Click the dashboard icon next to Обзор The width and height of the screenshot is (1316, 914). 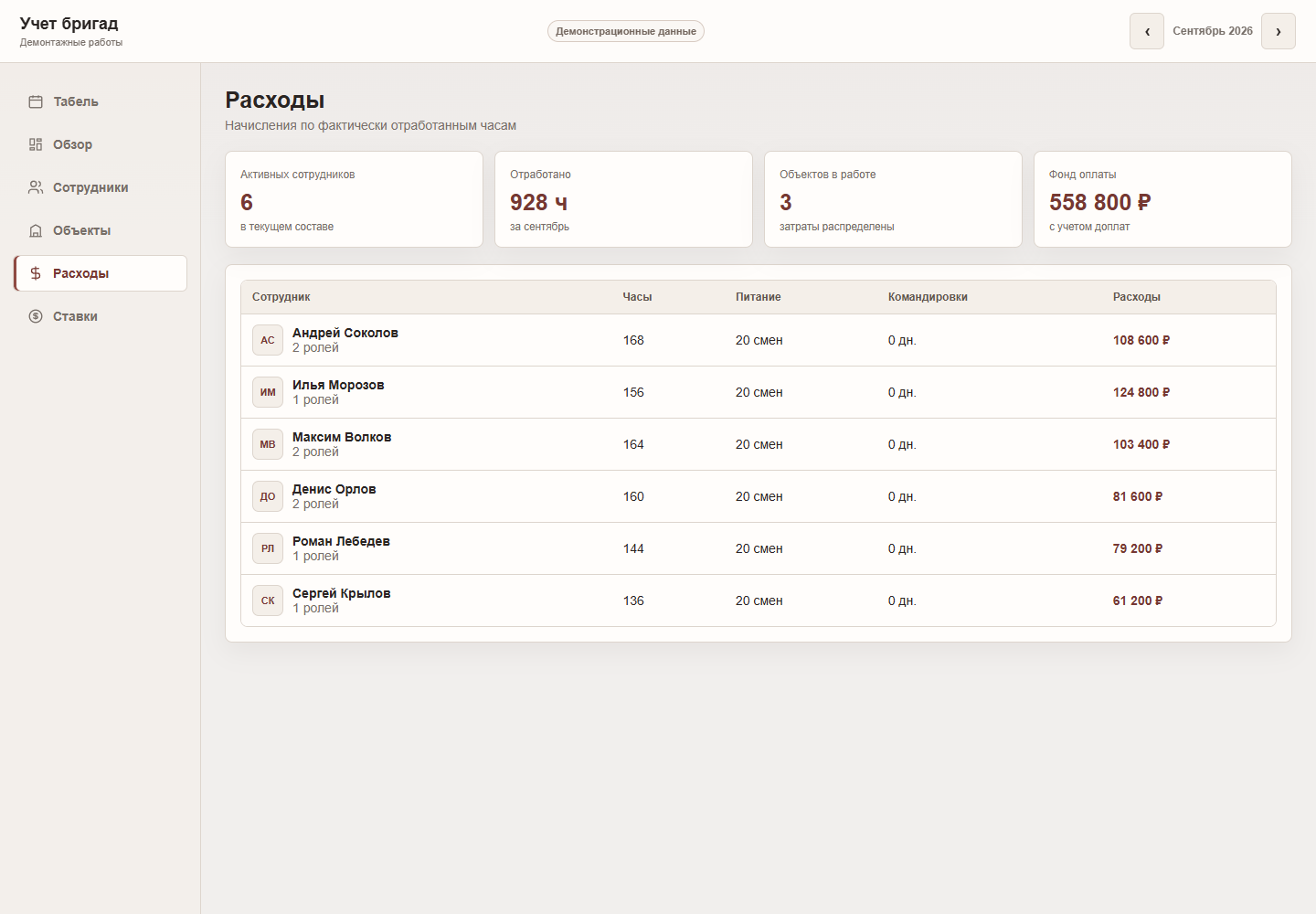(x=36, y=144)
